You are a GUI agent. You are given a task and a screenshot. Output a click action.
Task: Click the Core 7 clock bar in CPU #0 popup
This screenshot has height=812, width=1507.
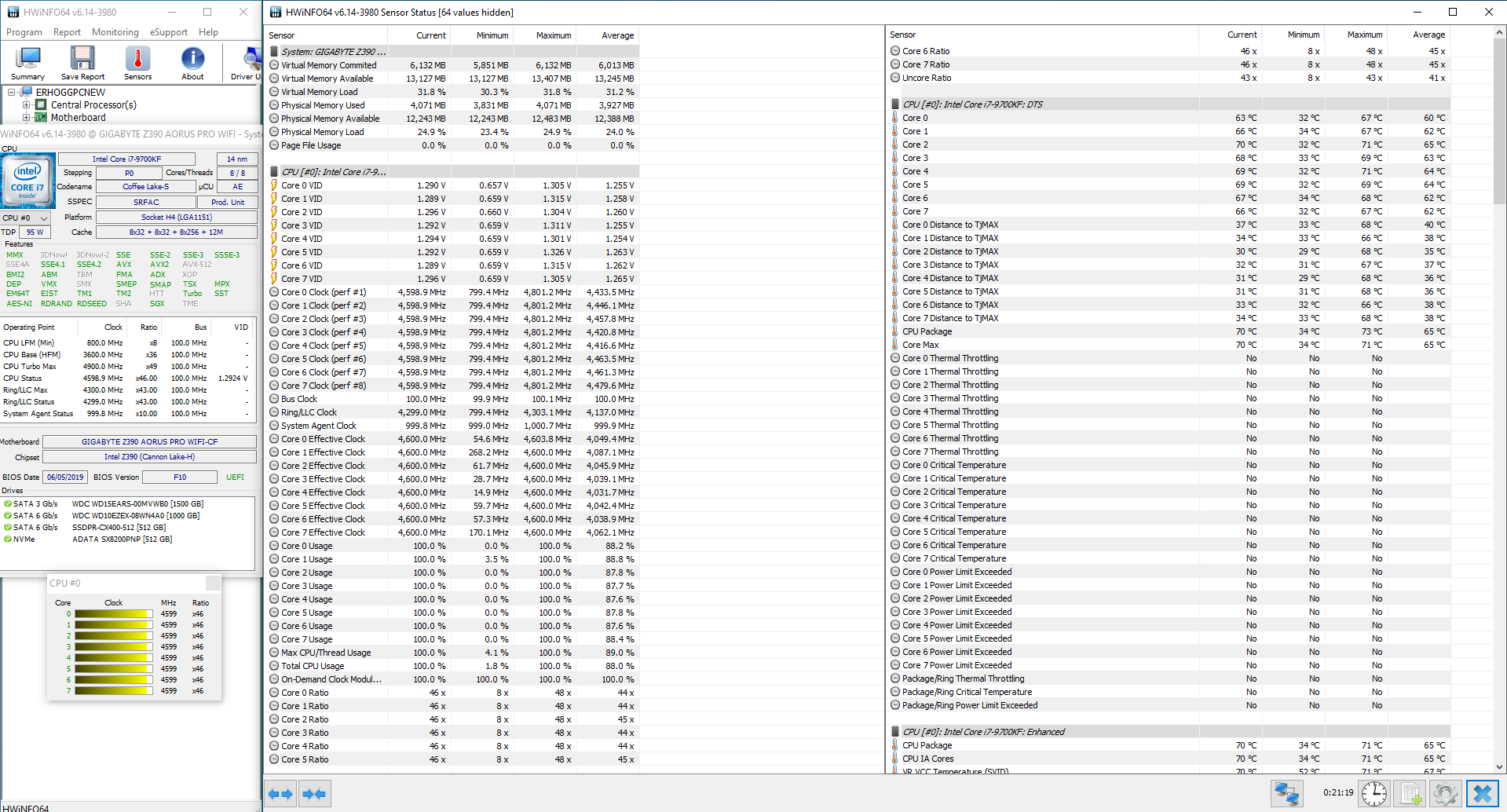coord(113,691)
